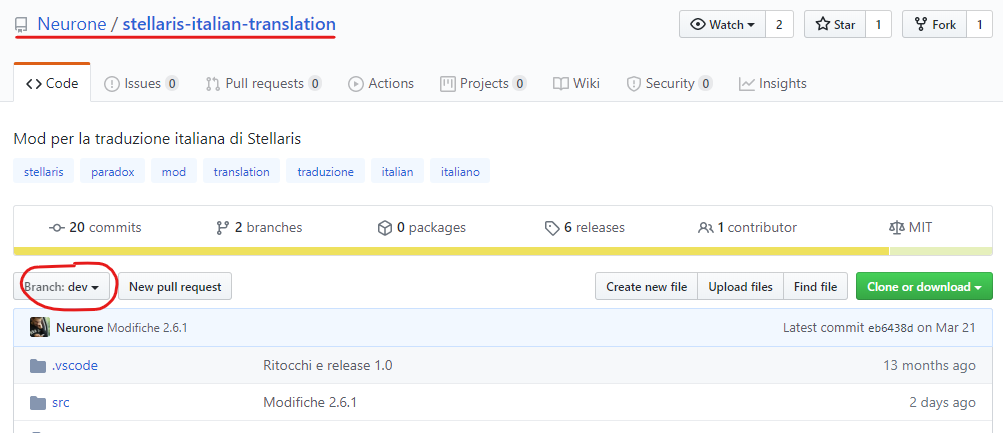1003x433 pixels.
Task: Select the Code tab
Action: (52, 83)
